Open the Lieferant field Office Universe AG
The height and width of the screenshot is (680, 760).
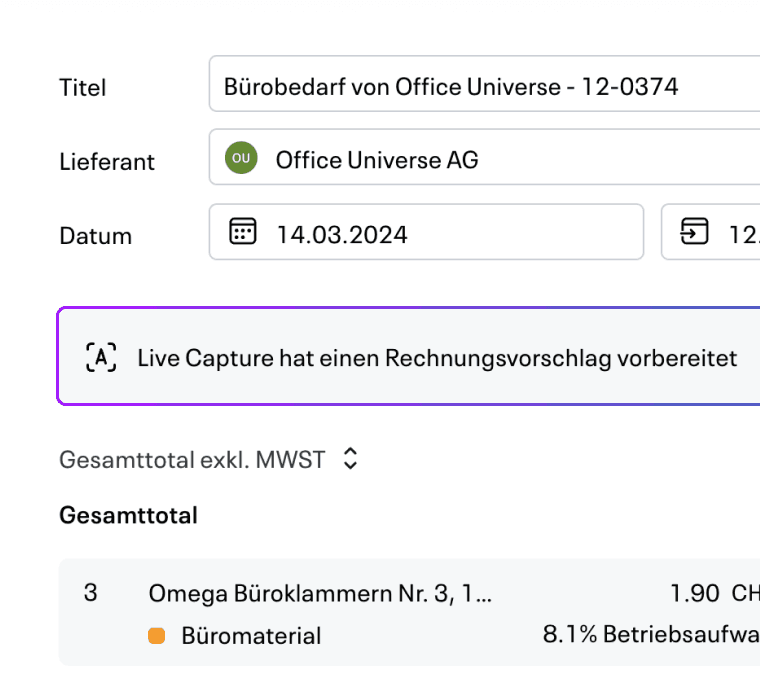485,157
